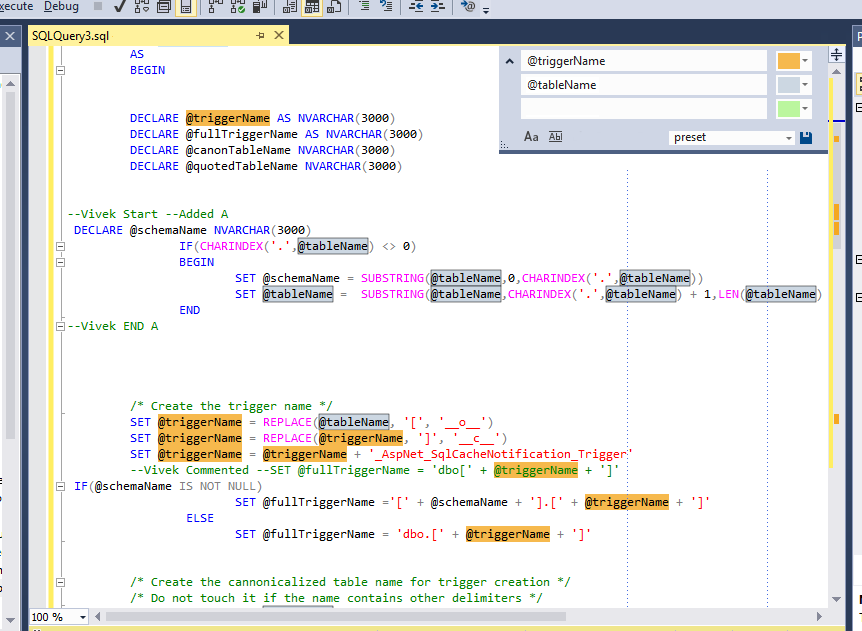The width and height of the screenshot is (862, 631).
Task: Click @quotedTableName in its DECLARE line
Action: click(241, 166)
